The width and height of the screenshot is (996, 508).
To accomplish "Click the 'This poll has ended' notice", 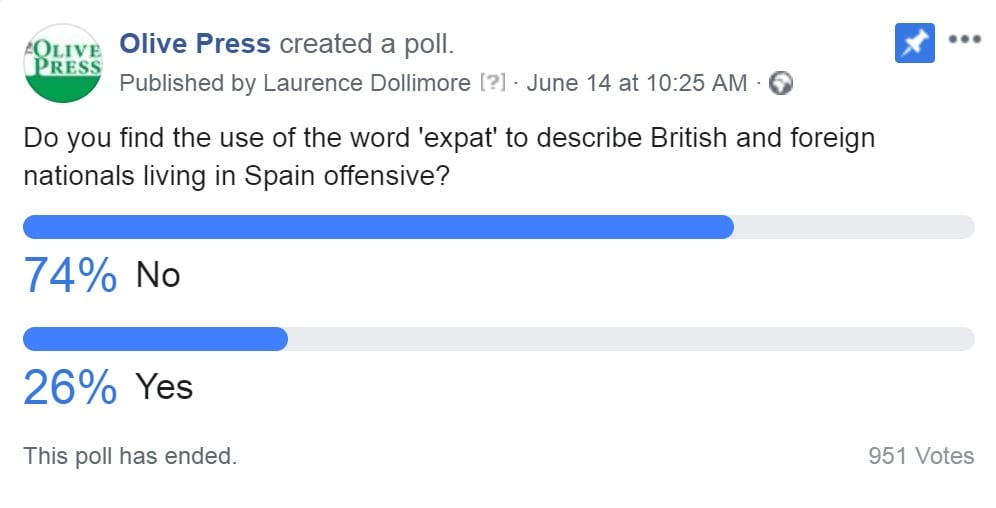I will point(130,456).
